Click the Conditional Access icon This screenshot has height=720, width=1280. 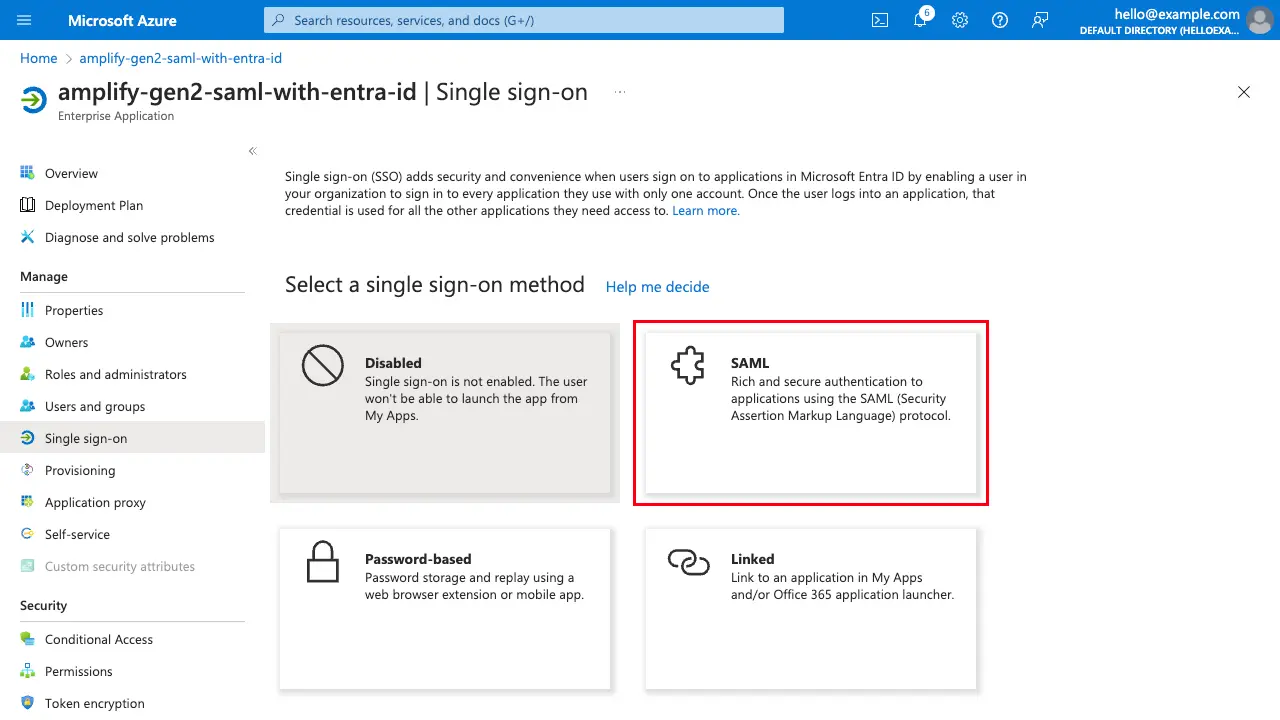coord(28,639)
